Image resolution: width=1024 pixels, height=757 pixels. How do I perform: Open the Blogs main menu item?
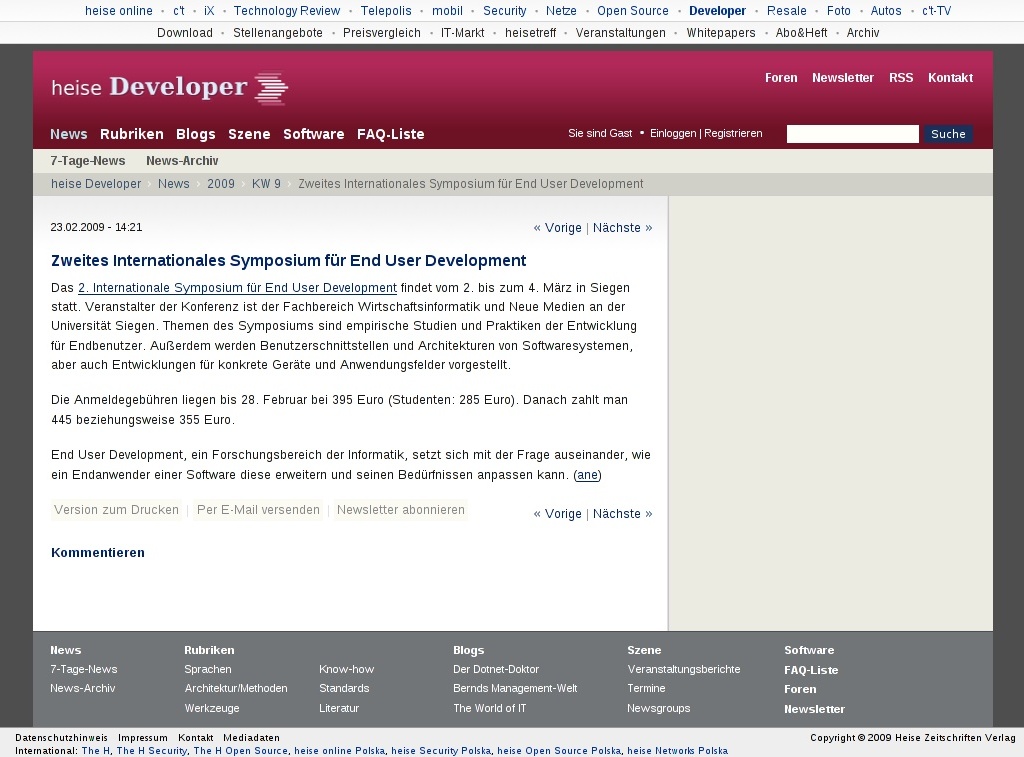coord(196,134)
